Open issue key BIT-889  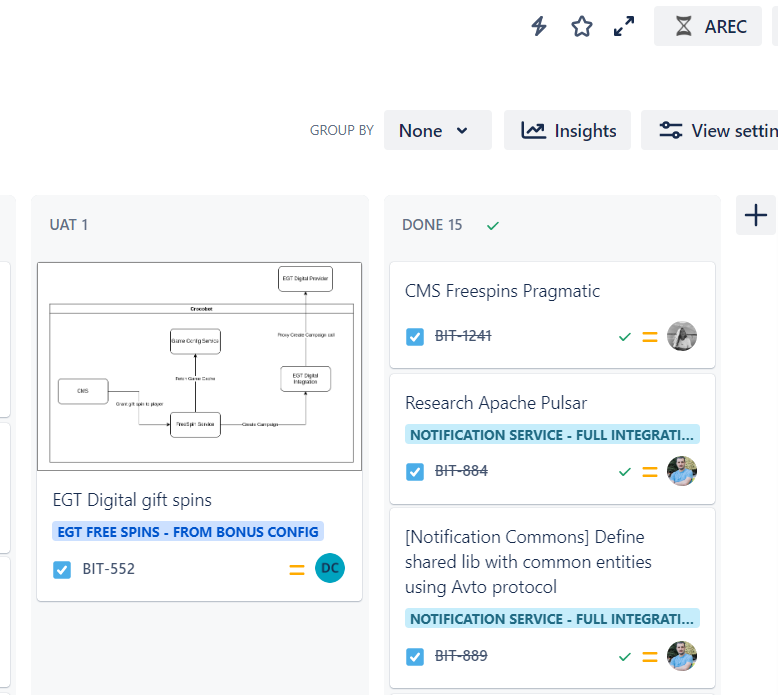click(461, 656)
